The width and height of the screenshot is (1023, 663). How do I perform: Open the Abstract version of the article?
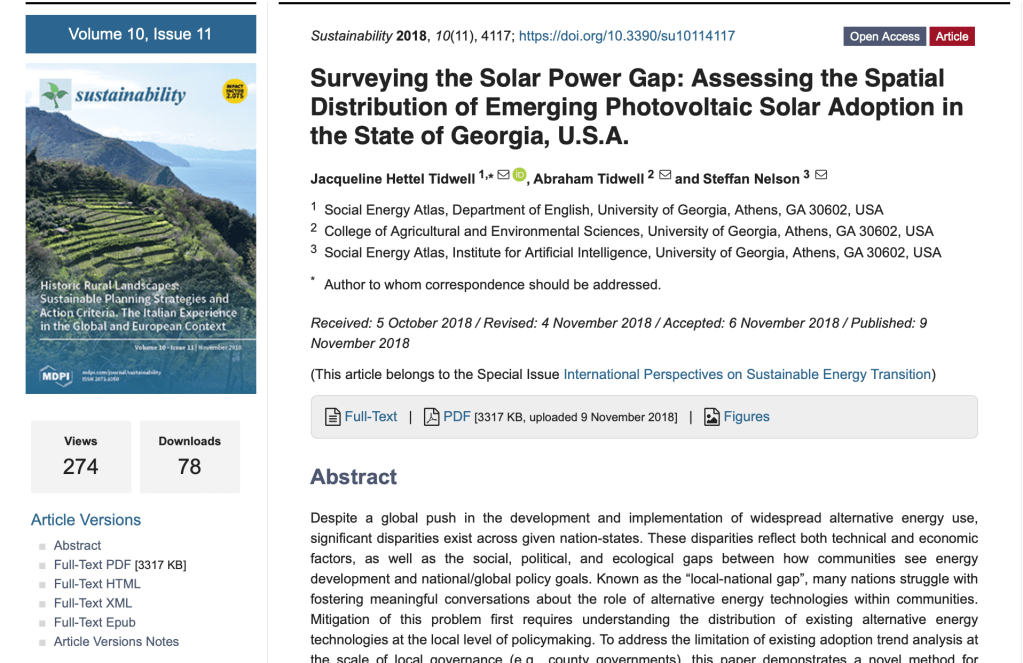77,545
